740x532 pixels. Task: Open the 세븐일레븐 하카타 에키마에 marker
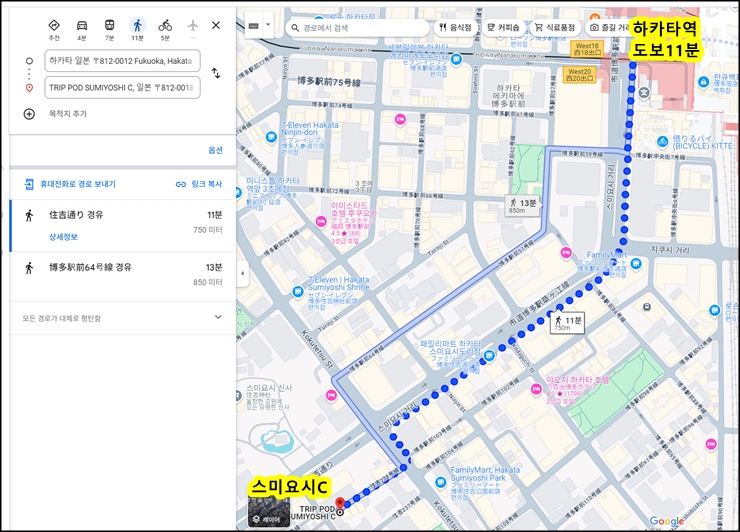[456, 59]
